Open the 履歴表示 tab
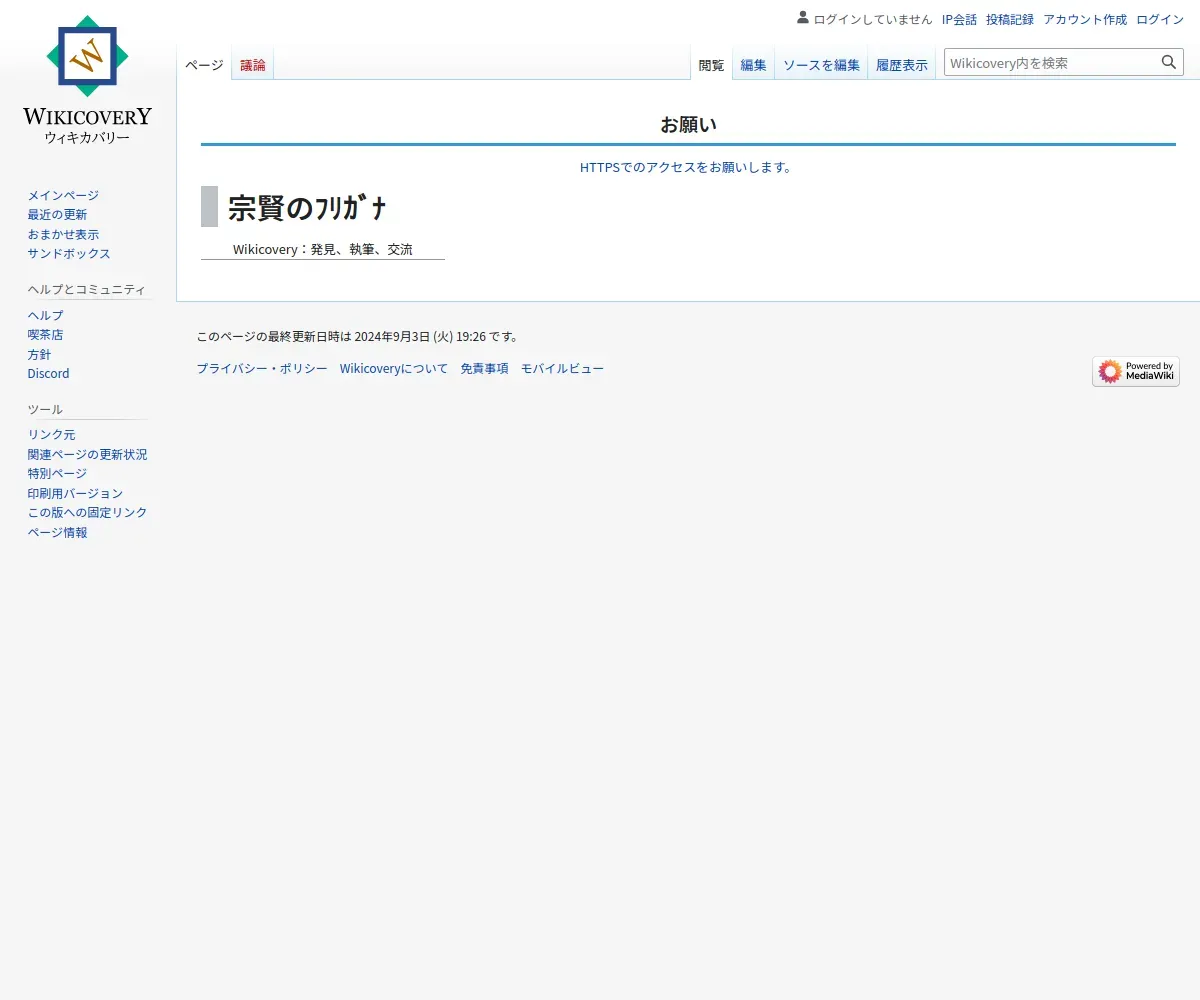 [x=902, y=65]
